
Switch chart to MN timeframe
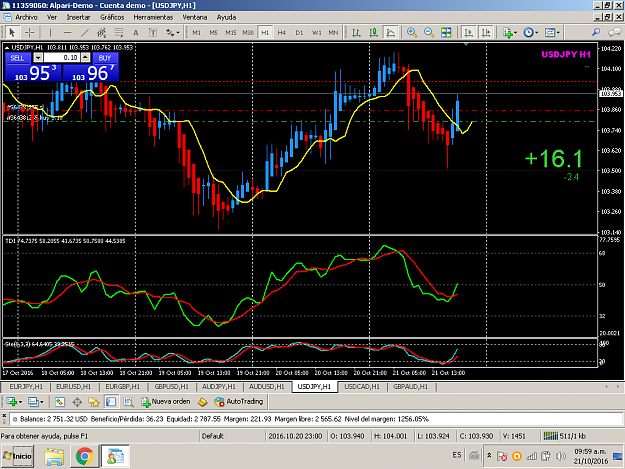pyautogui.click(x=333, y=33)
